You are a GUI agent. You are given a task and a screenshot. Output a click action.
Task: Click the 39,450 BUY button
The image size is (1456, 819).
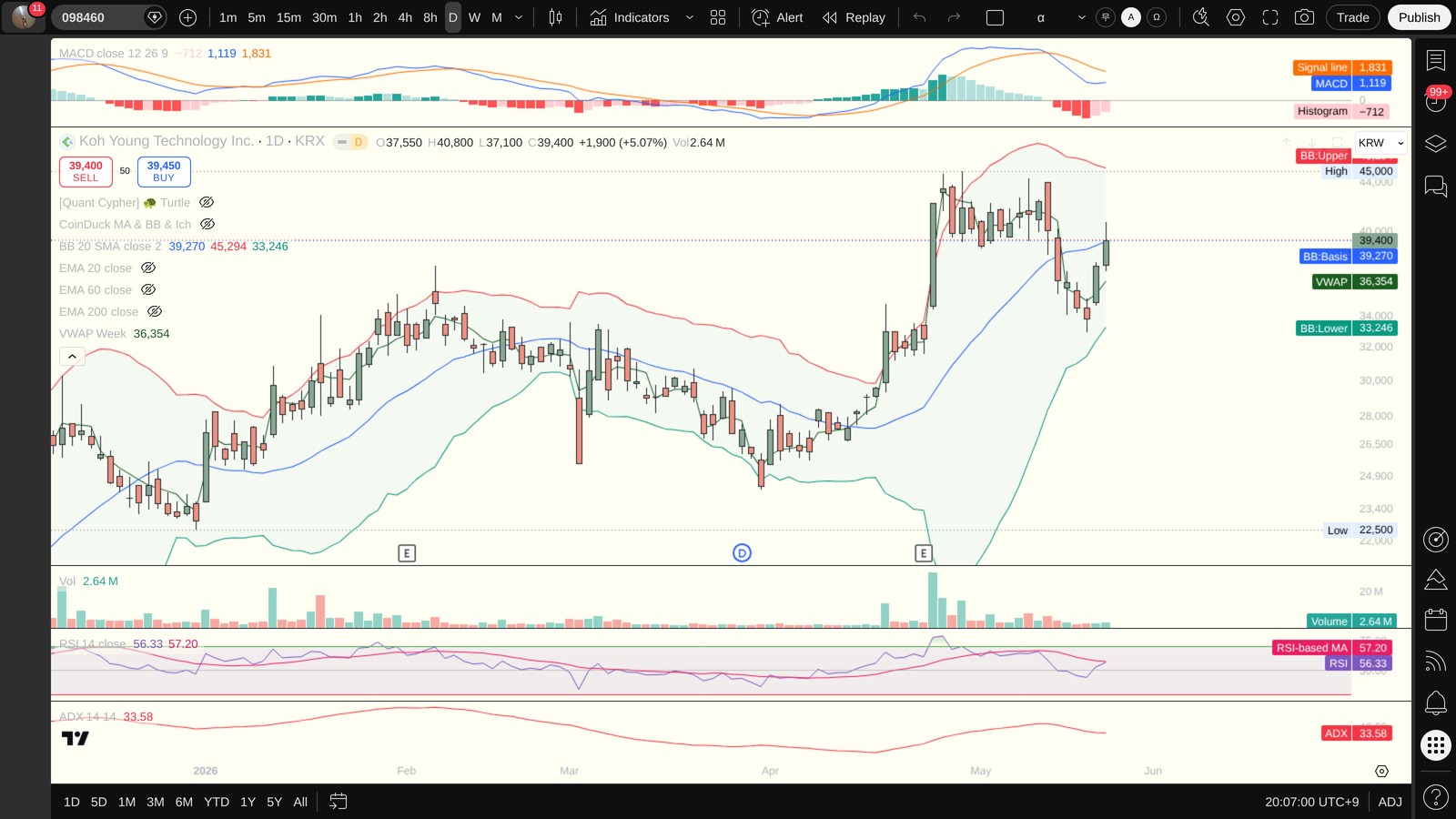point(164,171)
